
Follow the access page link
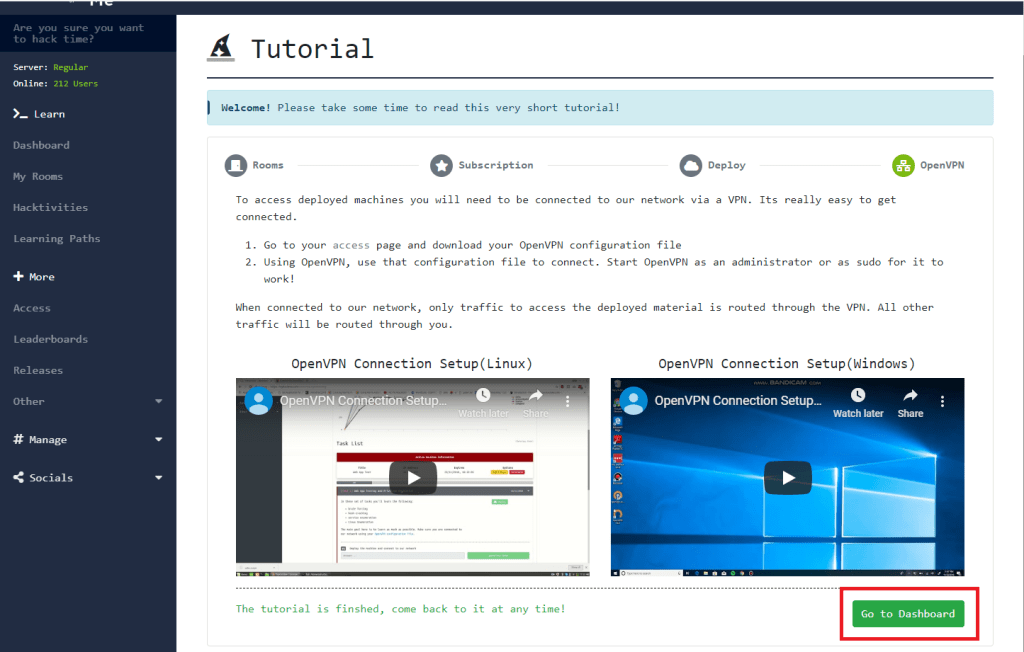coord(351,245)
